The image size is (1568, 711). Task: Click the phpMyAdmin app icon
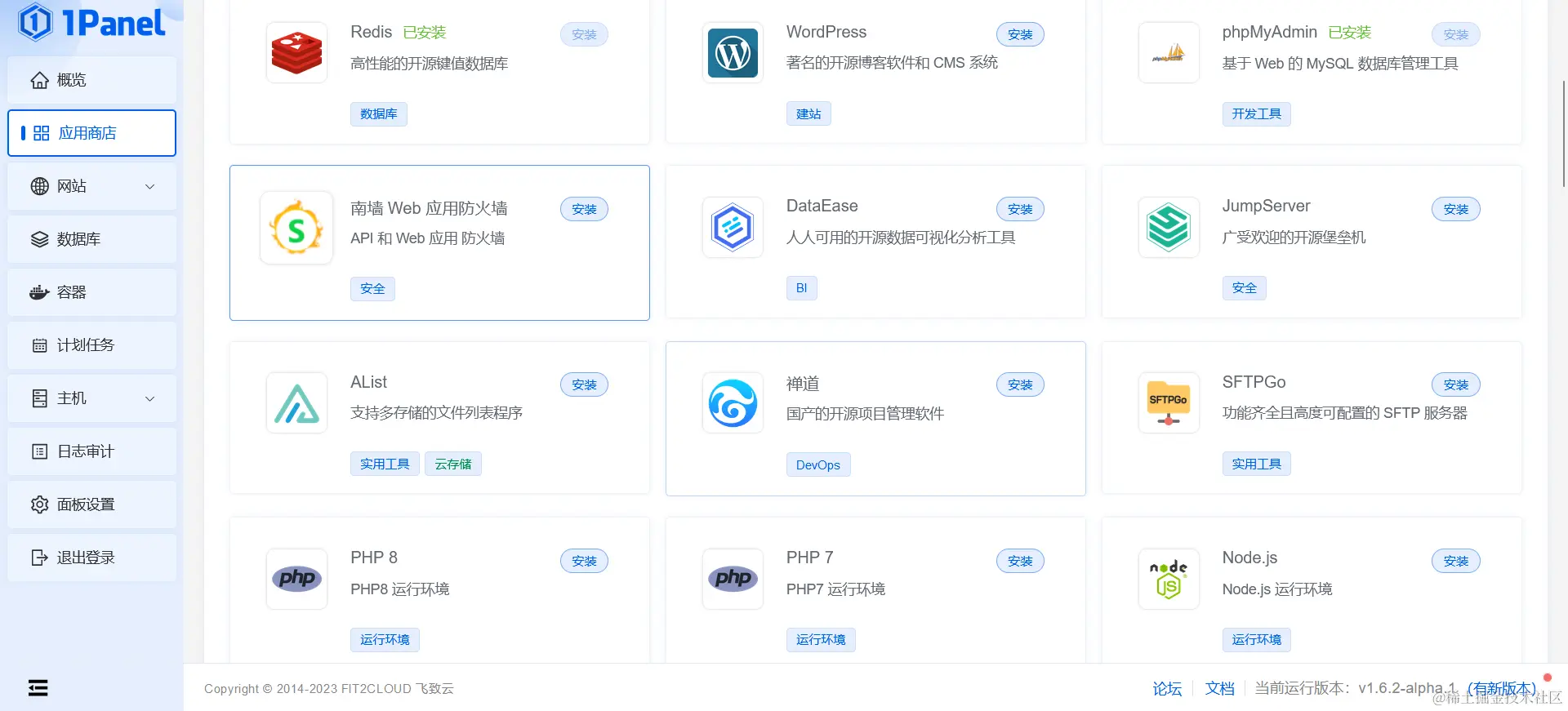coord(1169,52)
